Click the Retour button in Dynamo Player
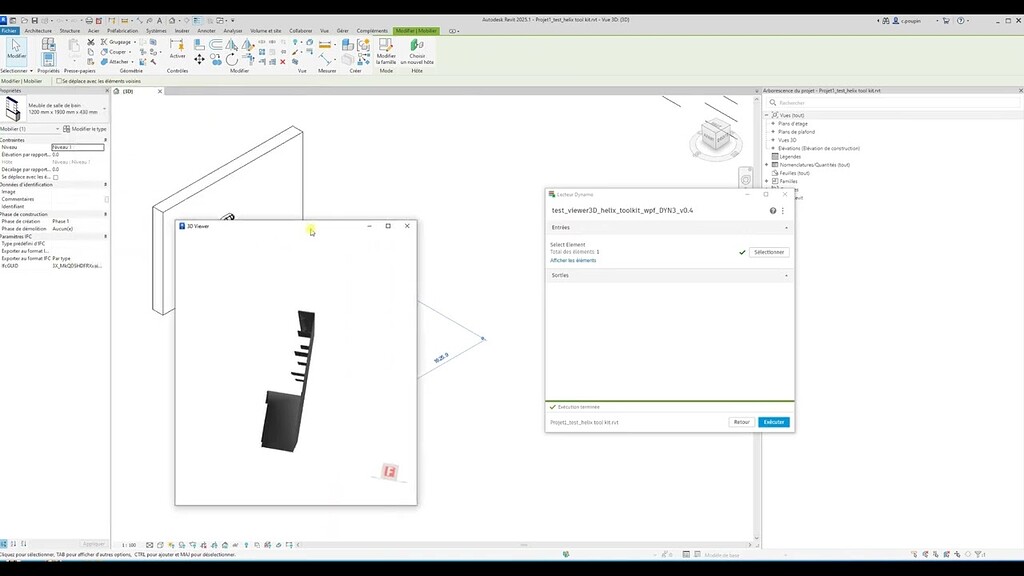This screenshot has width=1024, height=576. [742, 423]
